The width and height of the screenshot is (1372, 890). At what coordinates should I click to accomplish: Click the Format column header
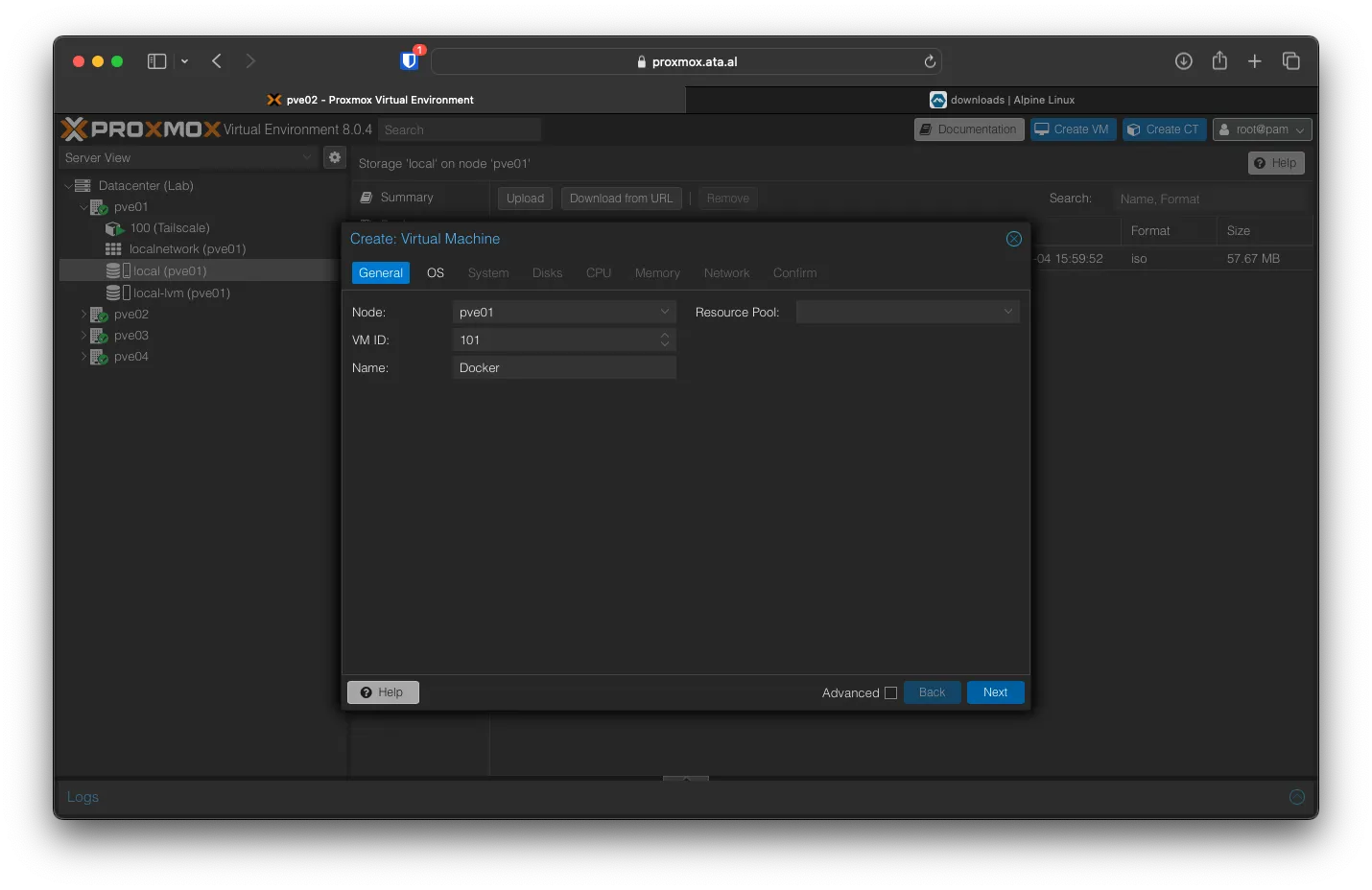(1168, 231)
